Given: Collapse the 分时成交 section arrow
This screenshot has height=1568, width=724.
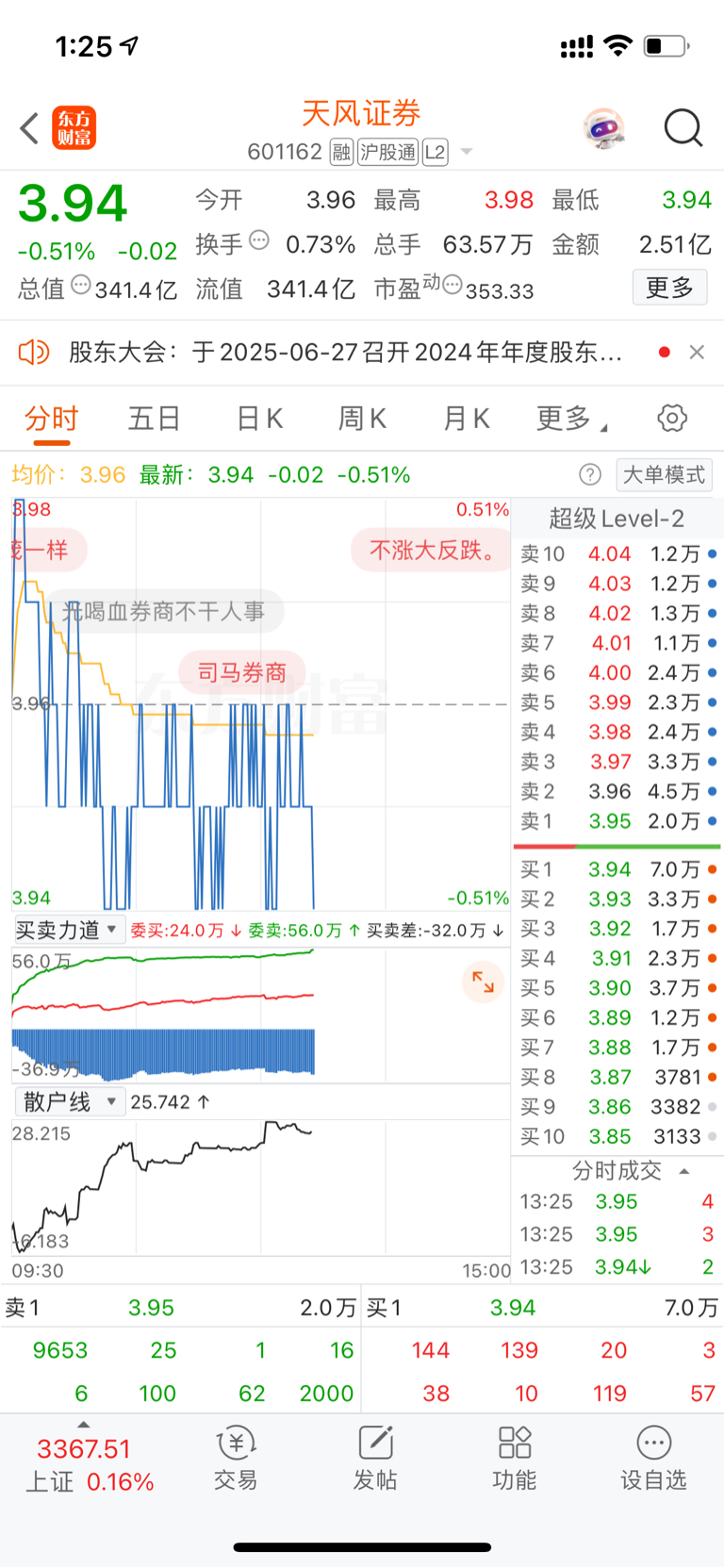Looking at the screenshot, I should click(684, 1171).
